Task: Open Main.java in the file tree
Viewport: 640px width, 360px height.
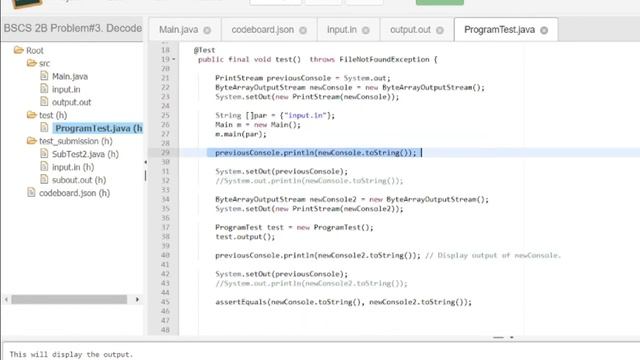Action: (x=70, y=76)
